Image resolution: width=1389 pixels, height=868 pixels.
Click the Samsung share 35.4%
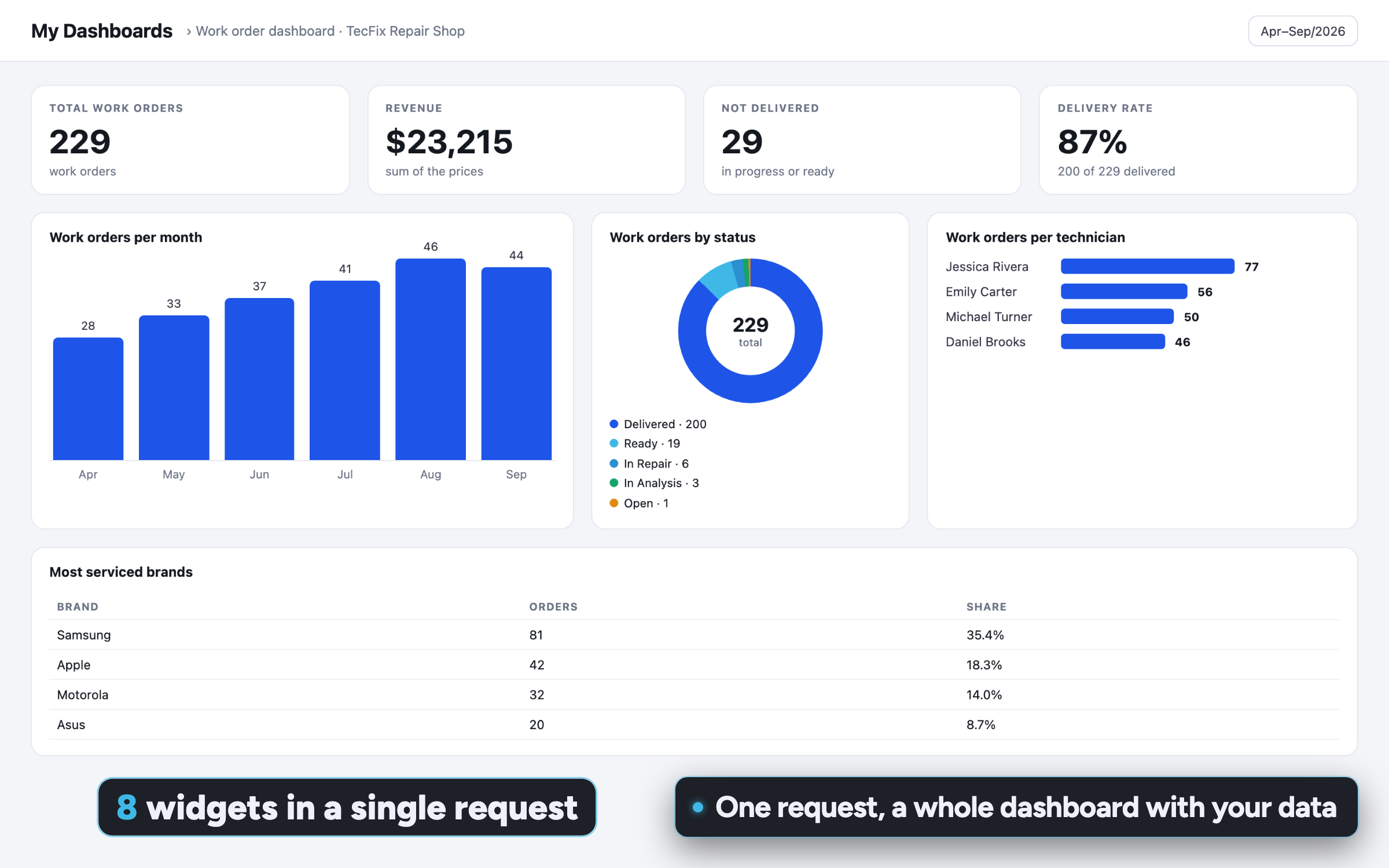click(985, 635)
